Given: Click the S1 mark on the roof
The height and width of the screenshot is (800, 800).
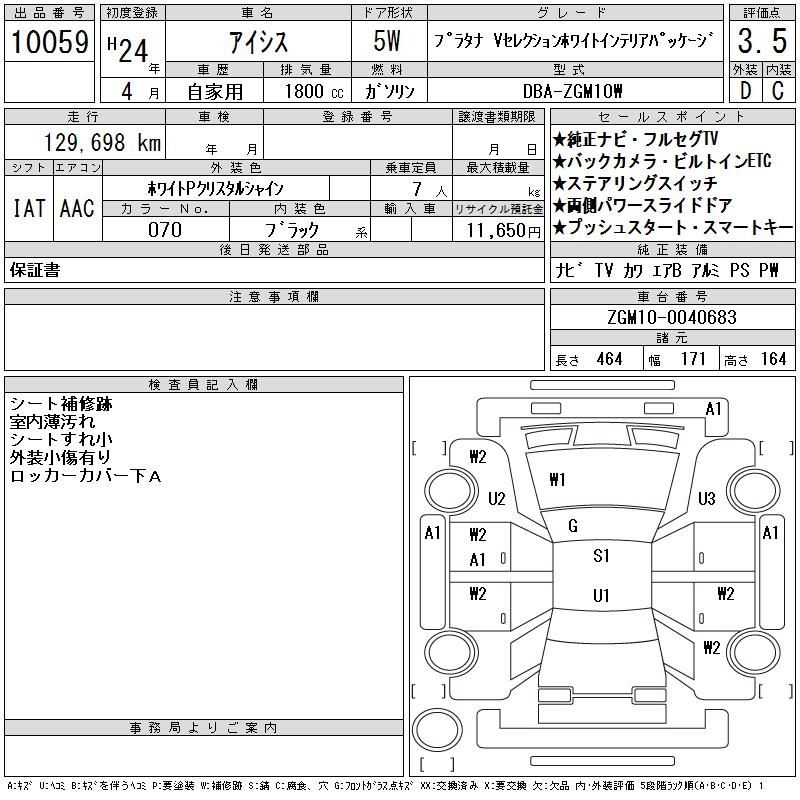Looking at the screenshot, I should coord(601,555).
